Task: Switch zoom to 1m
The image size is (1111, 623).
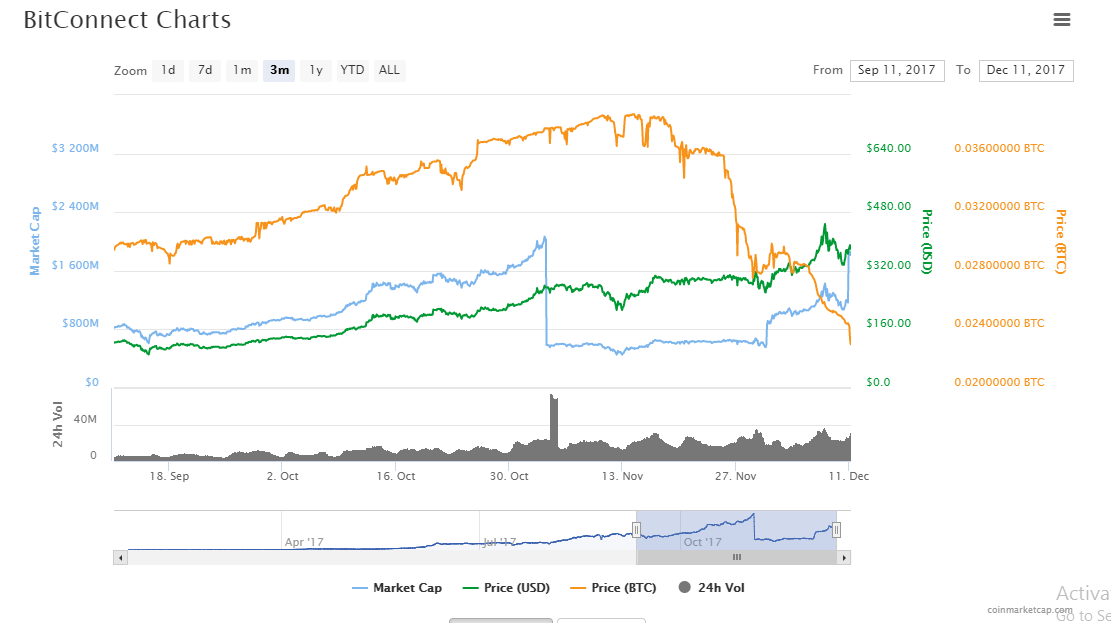Action: coord(242,70)
